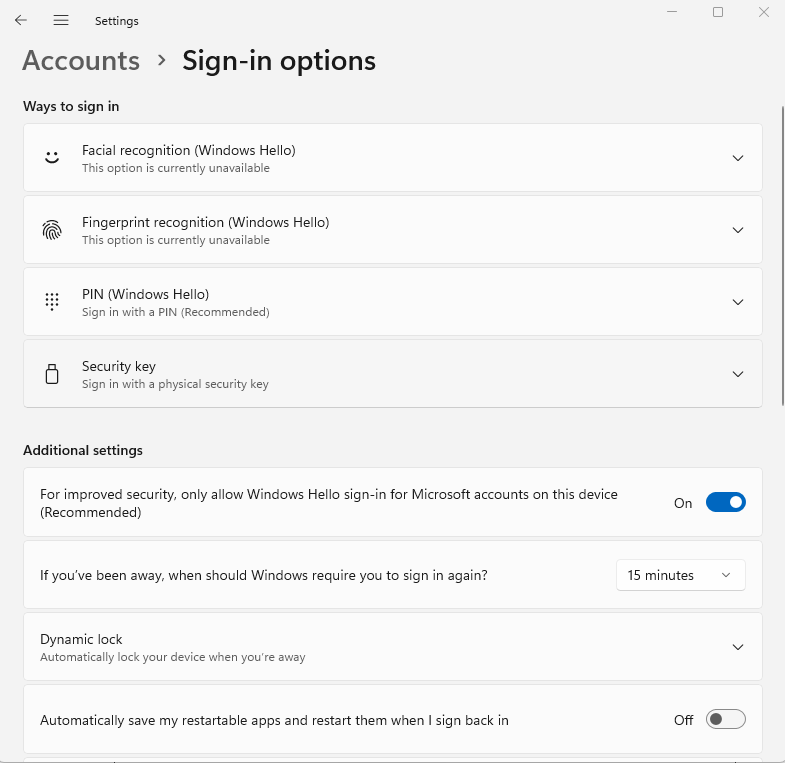Click the Security key USB icon
Screen dimensions: 785x763
coord(52,374)
